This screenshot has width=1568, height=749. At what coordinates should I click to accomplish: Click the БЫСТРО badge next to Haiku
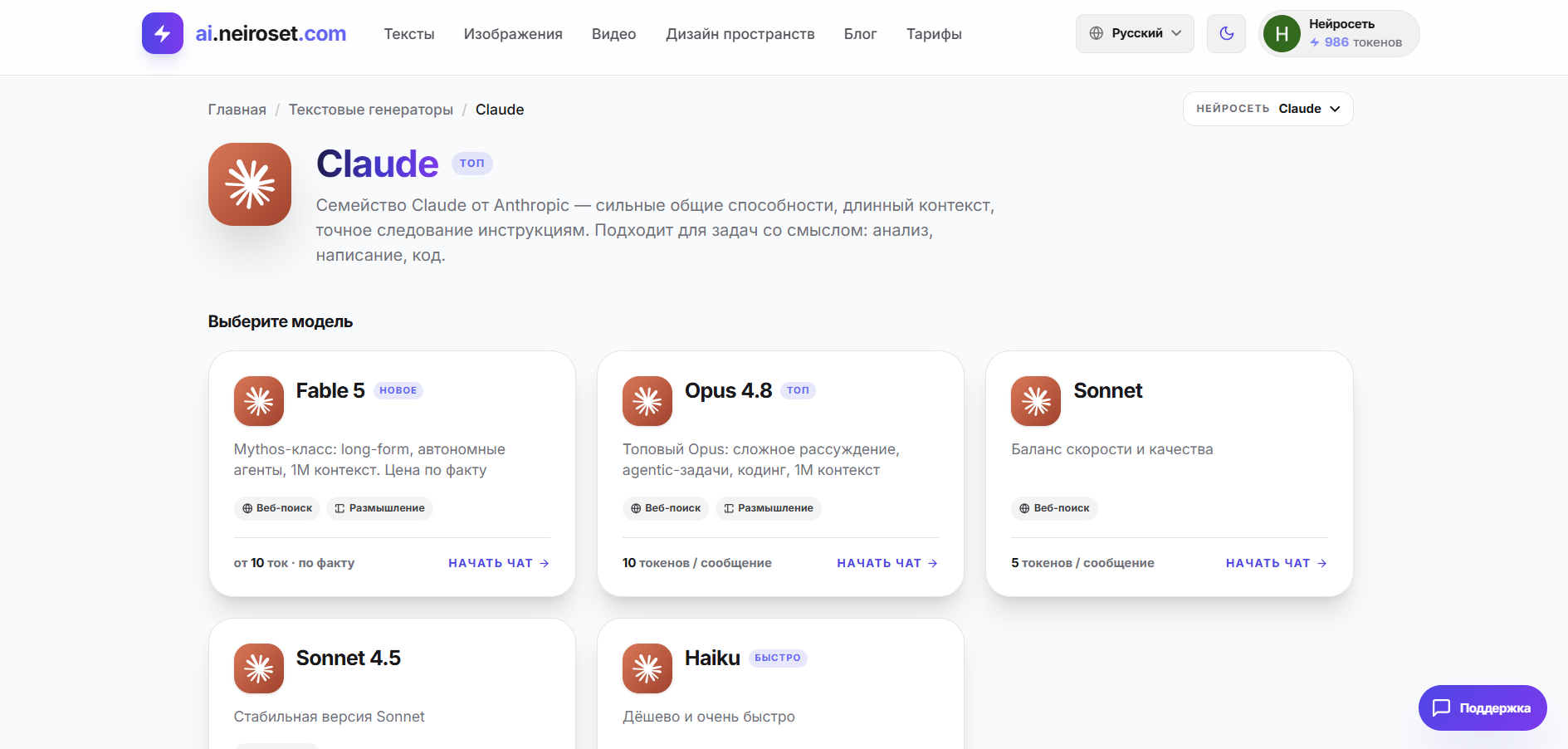(x=778, y=658)
